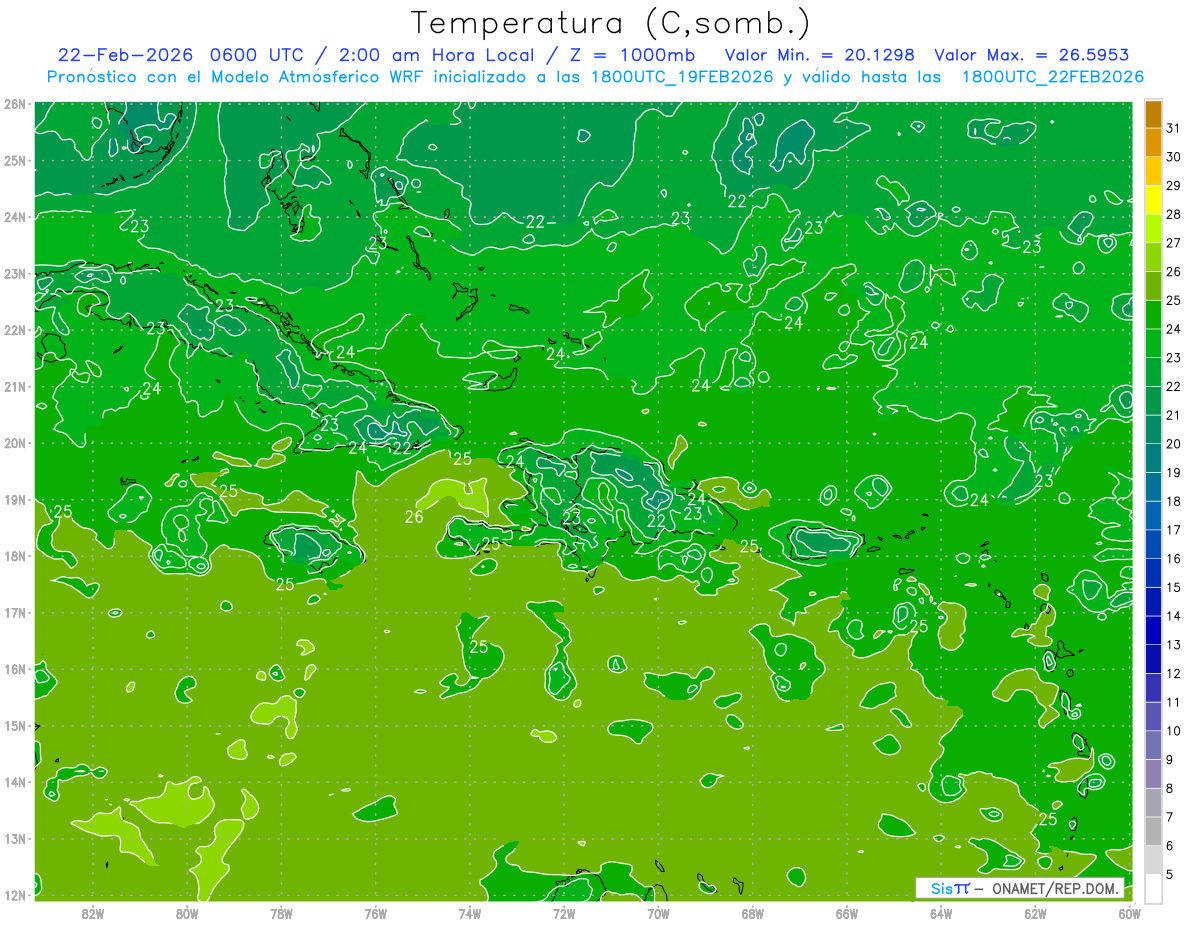Click the "80W" longitude axis label
The height and width of the screenshot is (927, 1200).
(187, 913)
